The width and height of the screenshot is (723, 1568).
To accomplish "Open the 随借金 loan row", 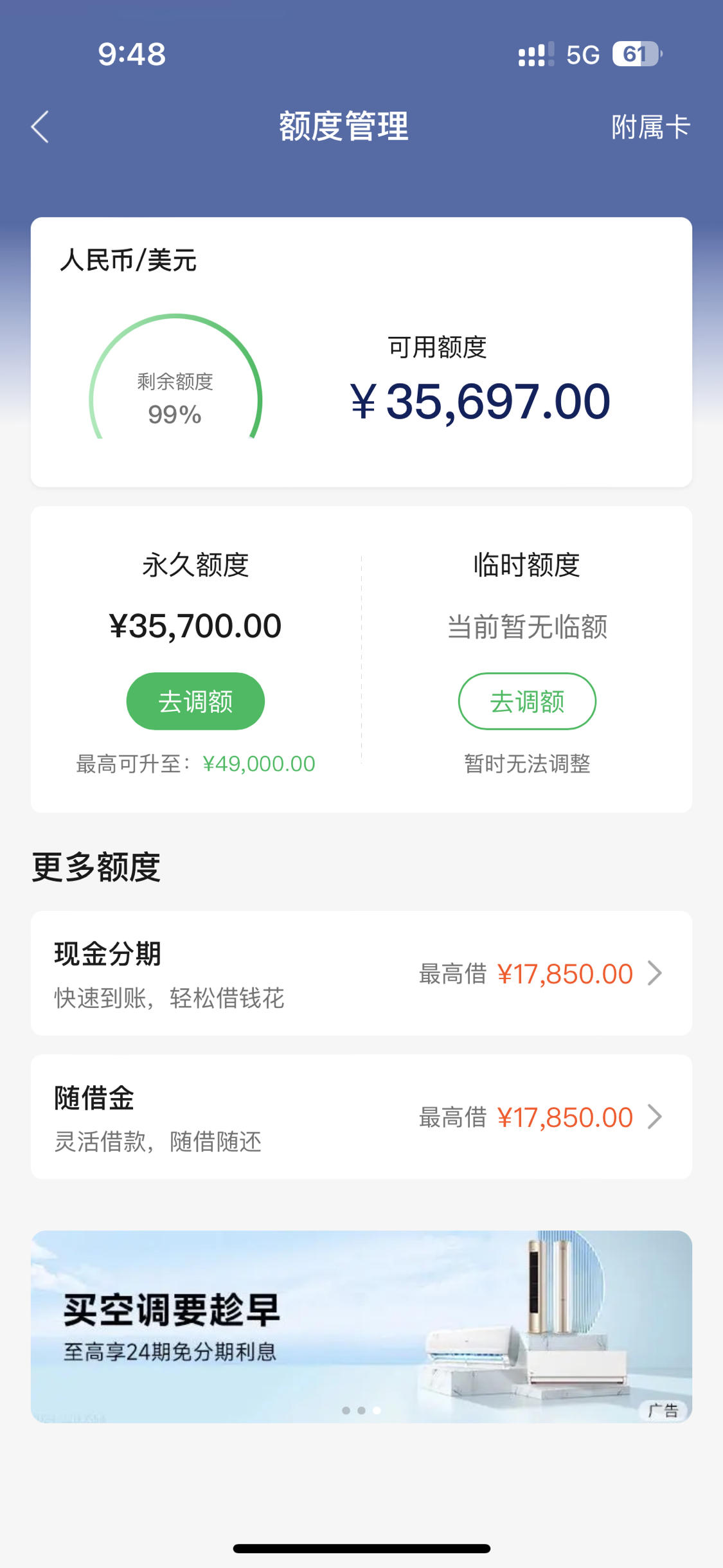I will pos(361,1117).
